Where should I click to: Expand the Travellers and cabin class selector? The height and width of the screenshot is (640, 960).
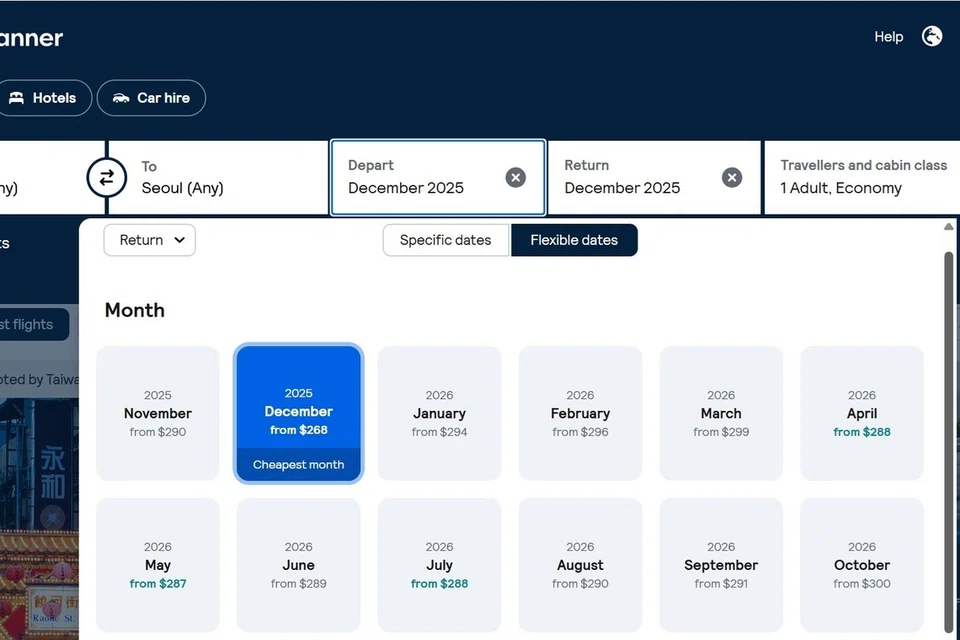pos(862,177)
